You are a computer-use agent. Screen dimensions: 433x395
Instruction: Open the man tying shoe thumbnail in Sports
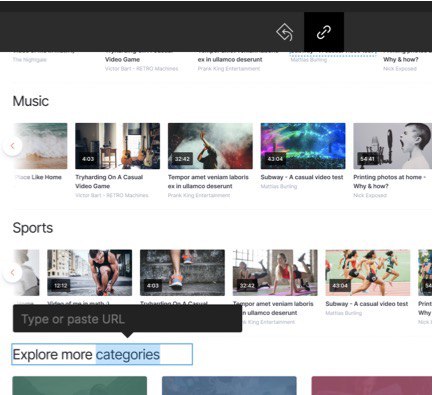89,273
